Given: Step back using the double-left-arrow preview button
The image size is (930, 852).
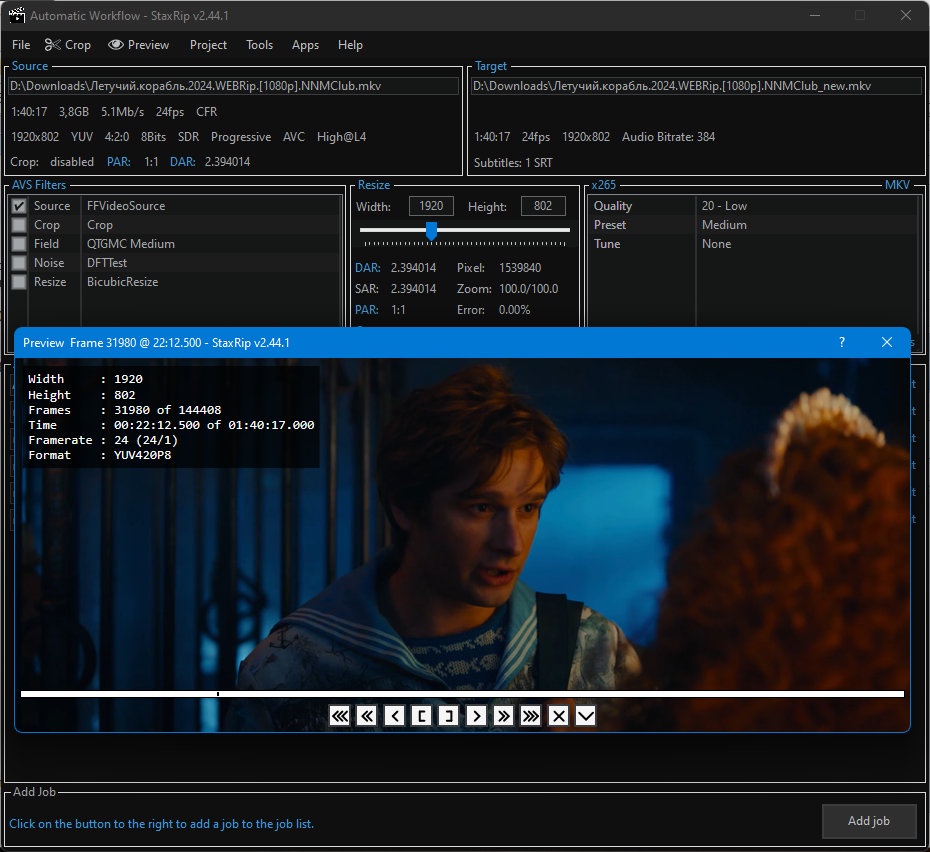Looking at the screenshot, I should click(x=367, y=716).
